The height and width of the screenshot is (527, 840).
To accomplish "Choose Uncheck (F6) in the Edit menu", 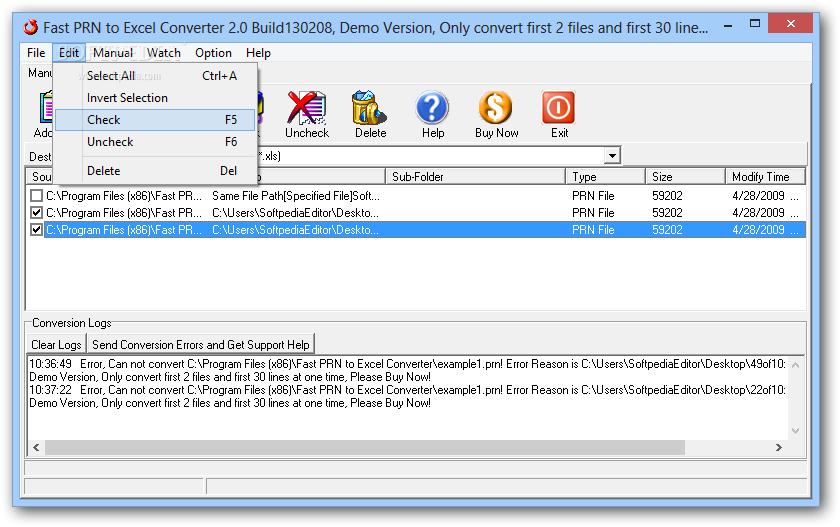I will [x=155, y=142].
